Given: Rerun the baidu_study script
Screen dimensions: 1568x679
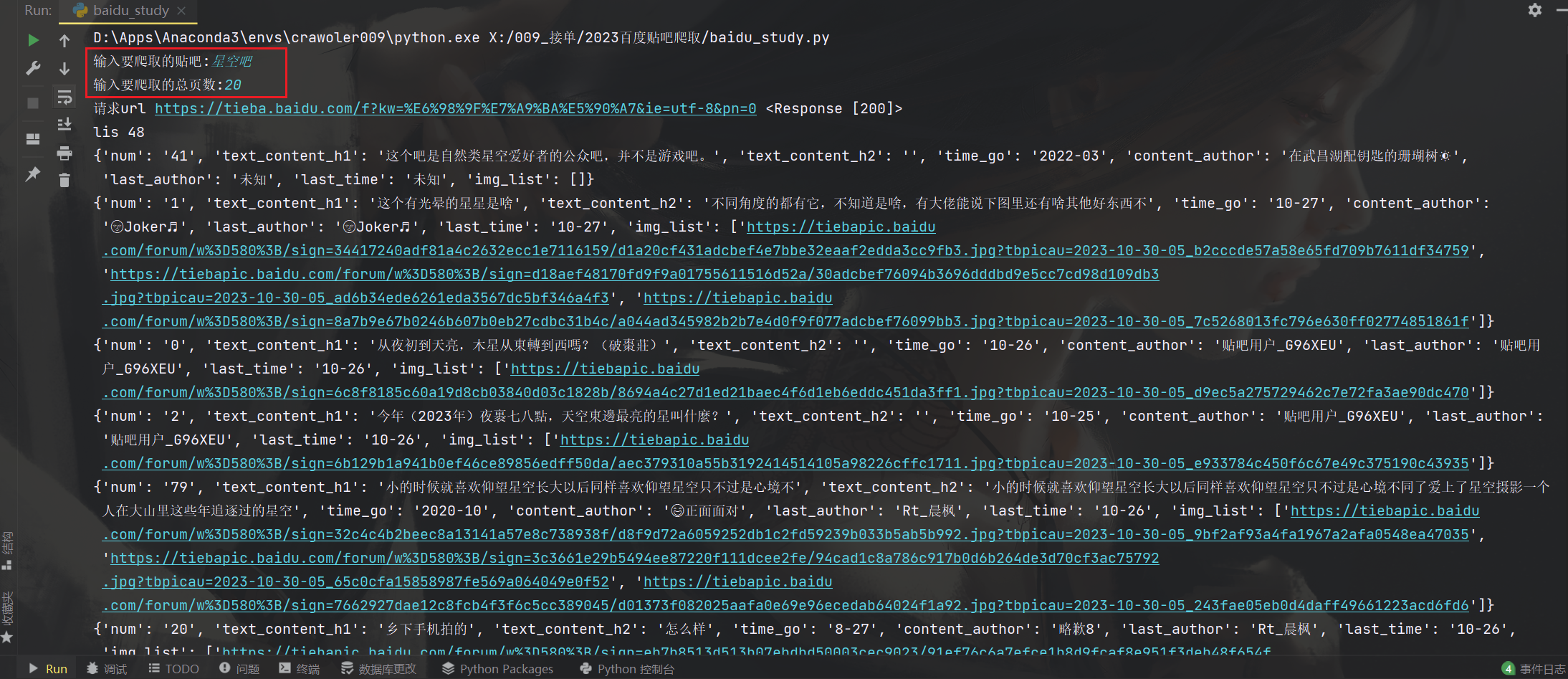Looking at the screenshot, I should (33, 41).
